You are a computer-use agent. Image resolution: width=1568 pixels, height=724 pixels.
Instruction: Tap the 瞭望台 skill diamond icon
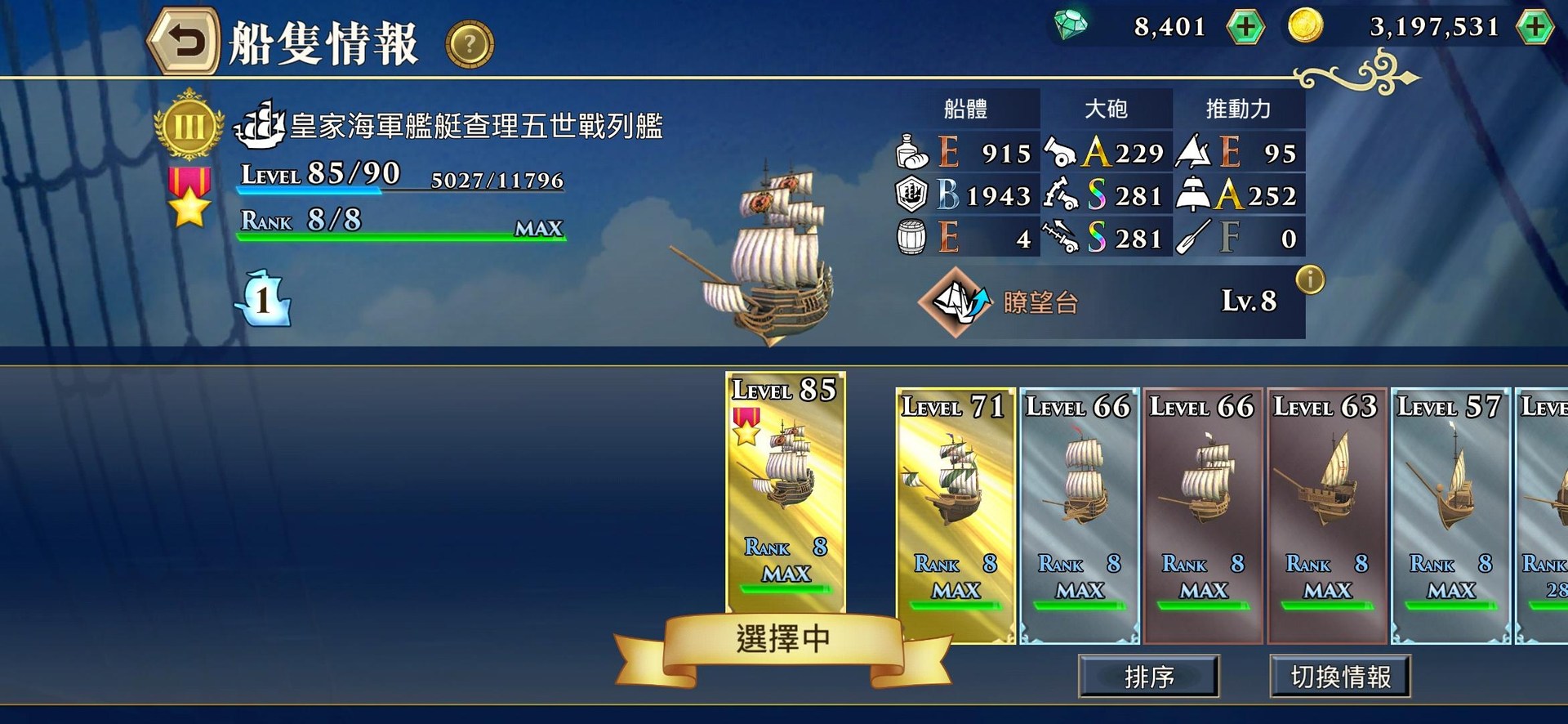[x=955, y=302]
